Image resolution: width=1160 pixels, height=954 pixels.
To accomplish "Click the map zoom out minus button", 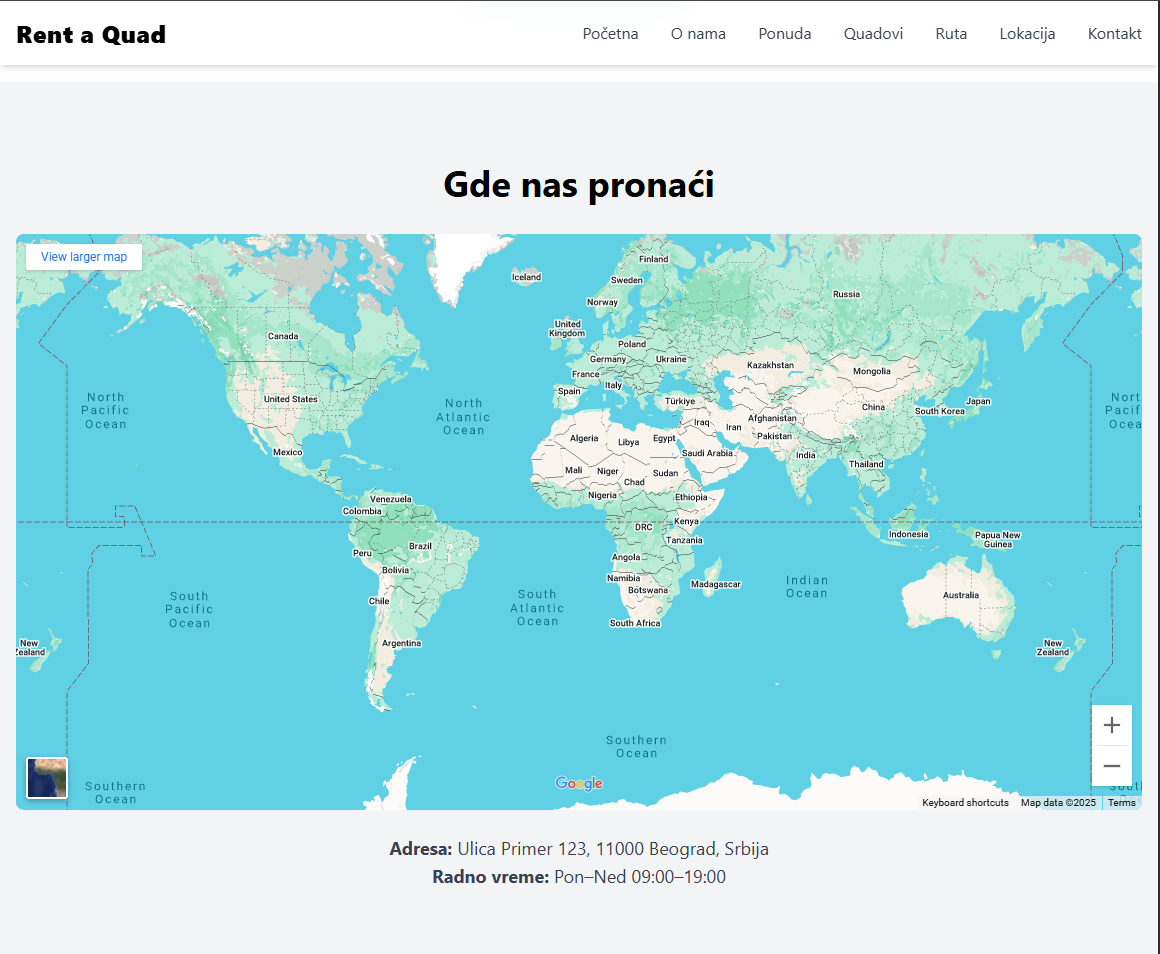I will click(1111, 766).
